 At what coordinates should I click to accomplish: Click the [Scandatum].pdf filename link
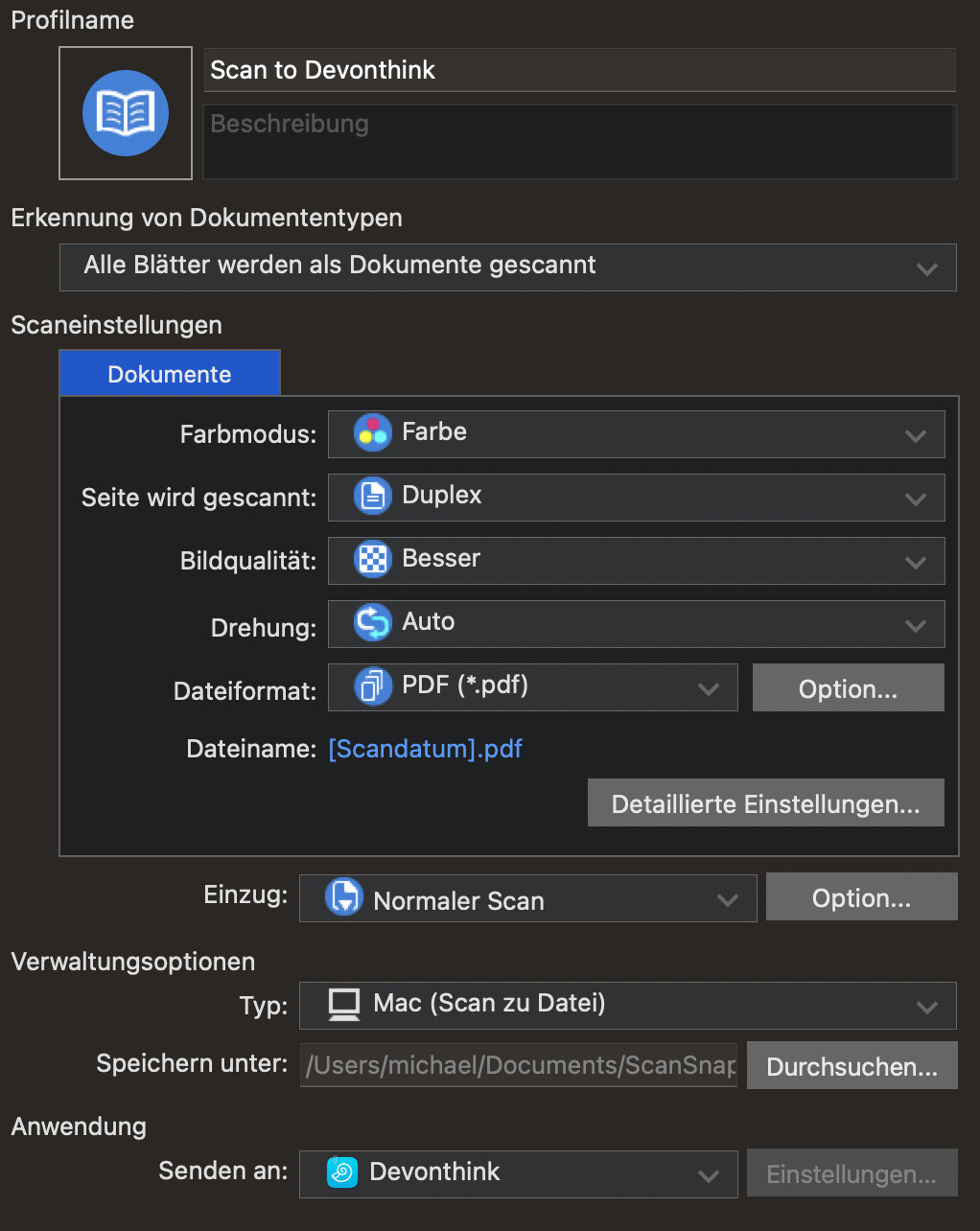425,749
